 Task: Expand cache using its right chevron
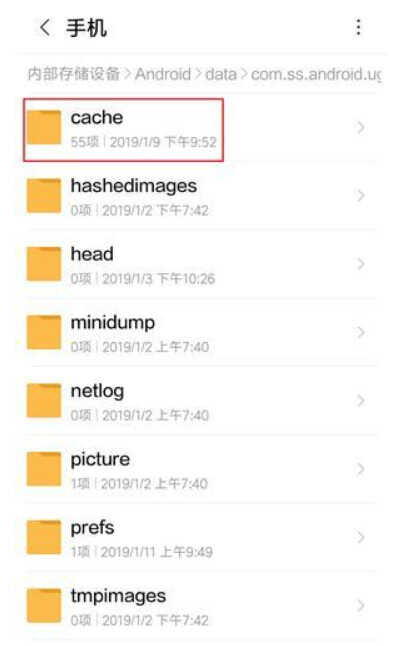pyautogui.click(x=361, y=128)
